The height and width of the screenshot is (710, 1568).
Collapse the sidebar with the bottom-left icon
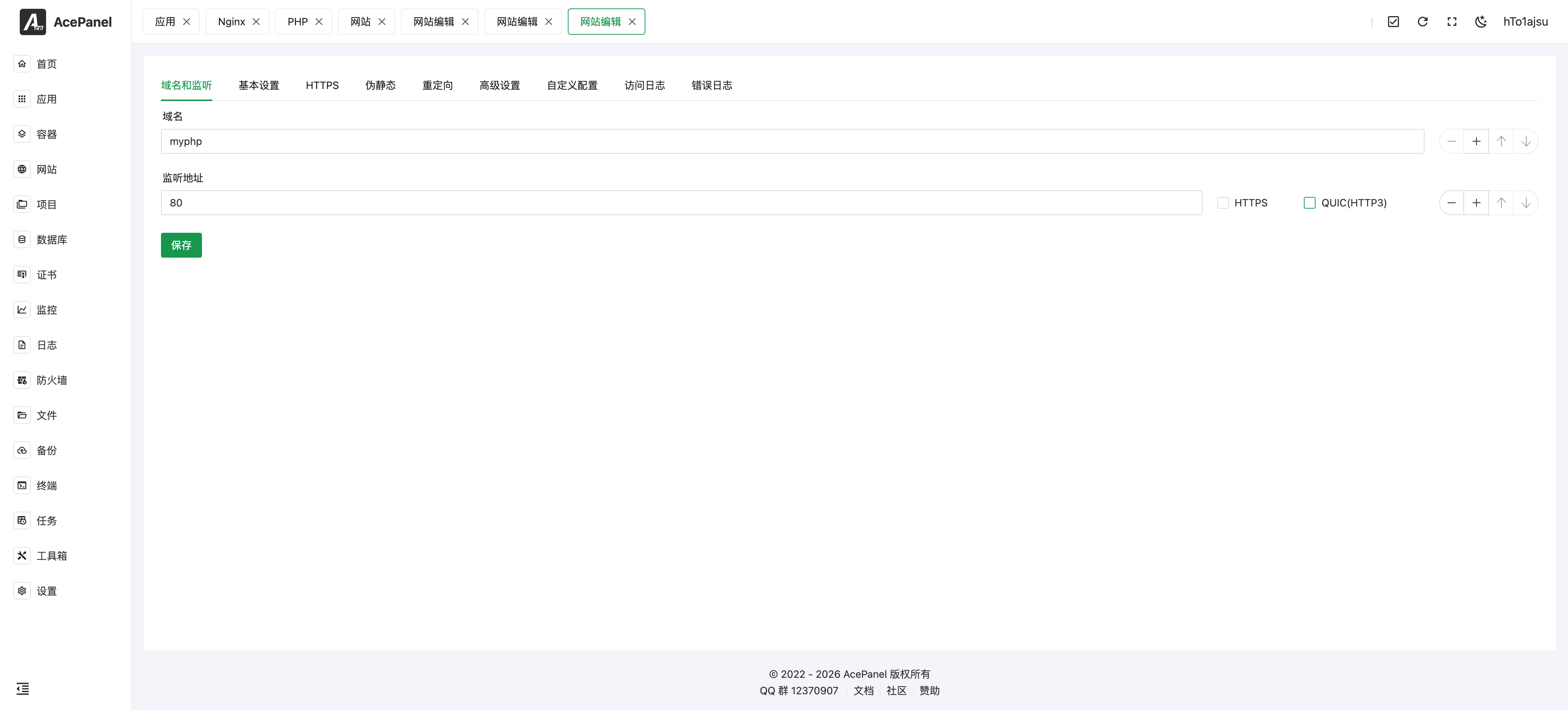[23, 689]
